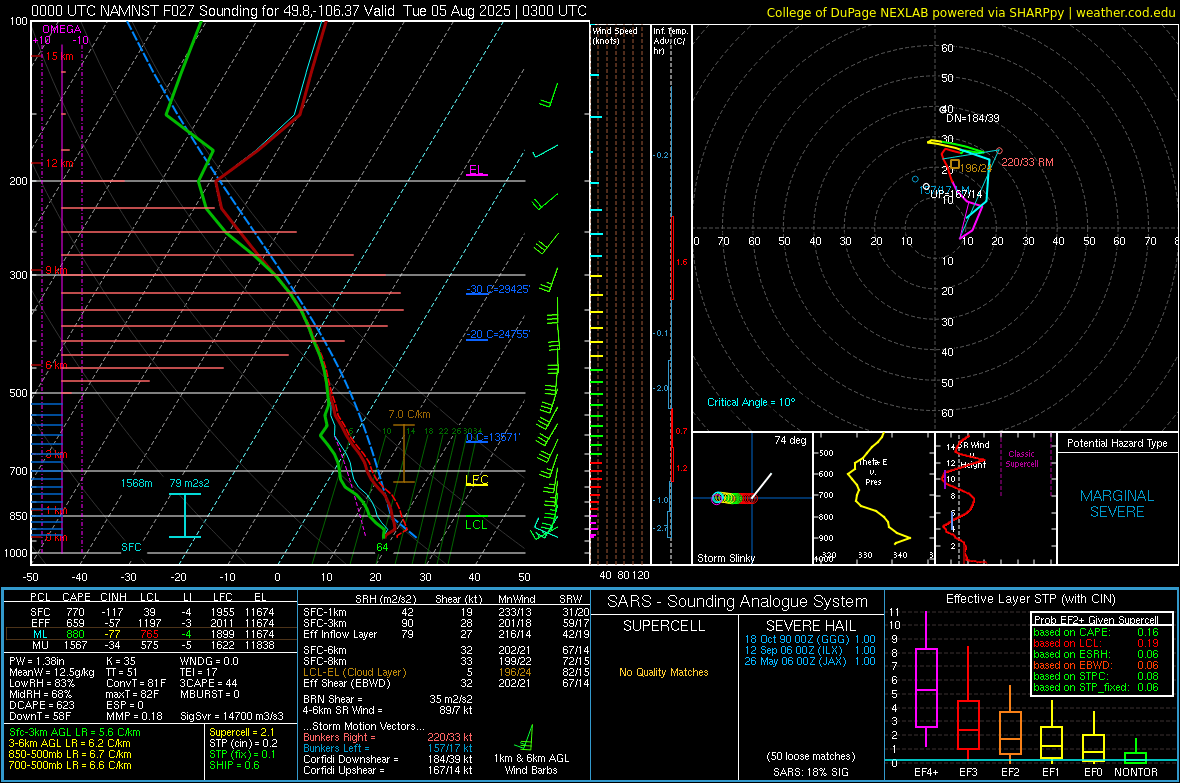
Task: Click the Theta-E v. Pres plot label
Action: pyautogui.click(x=873, y=472)
